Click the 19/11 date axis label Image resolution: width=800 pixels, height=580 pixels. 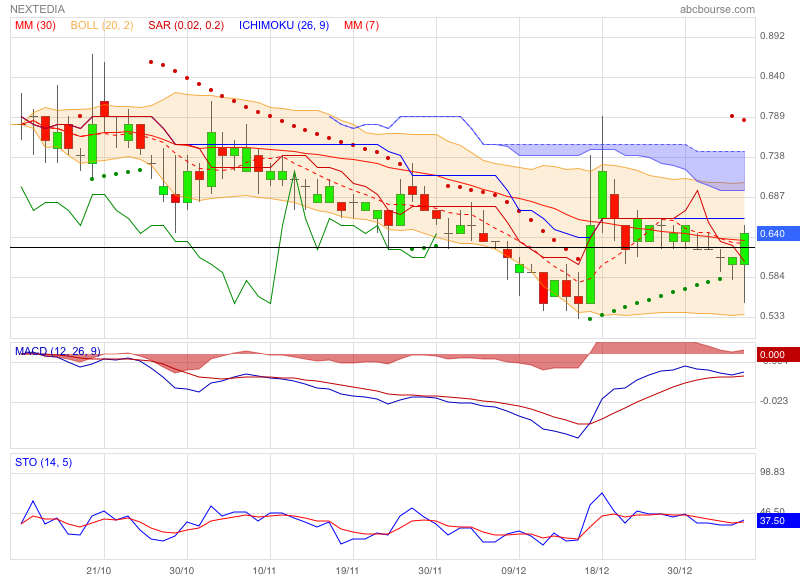click(x=347, y=570)
